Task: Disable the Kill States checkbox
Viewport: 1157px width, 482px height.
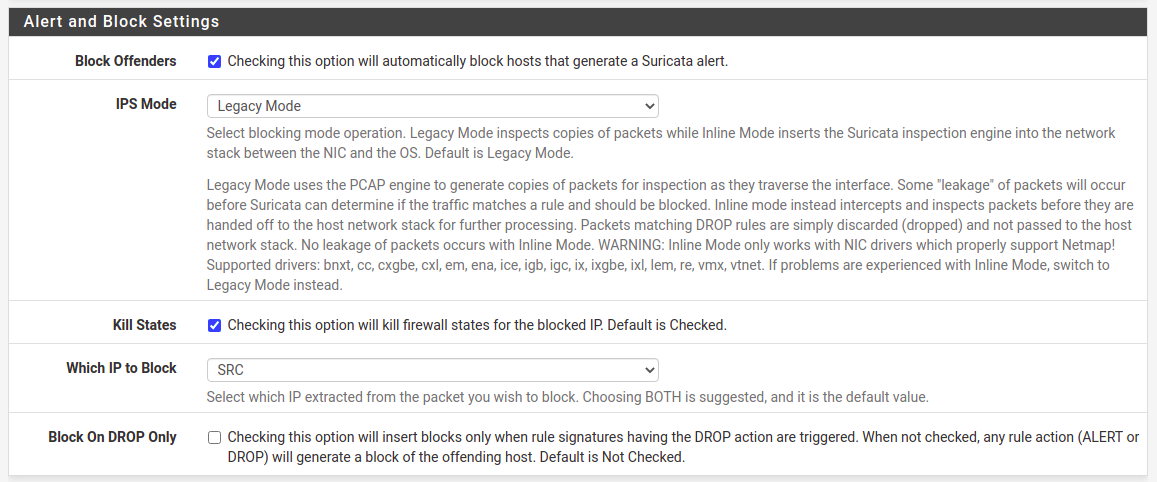Action: (x=214, y=325)
